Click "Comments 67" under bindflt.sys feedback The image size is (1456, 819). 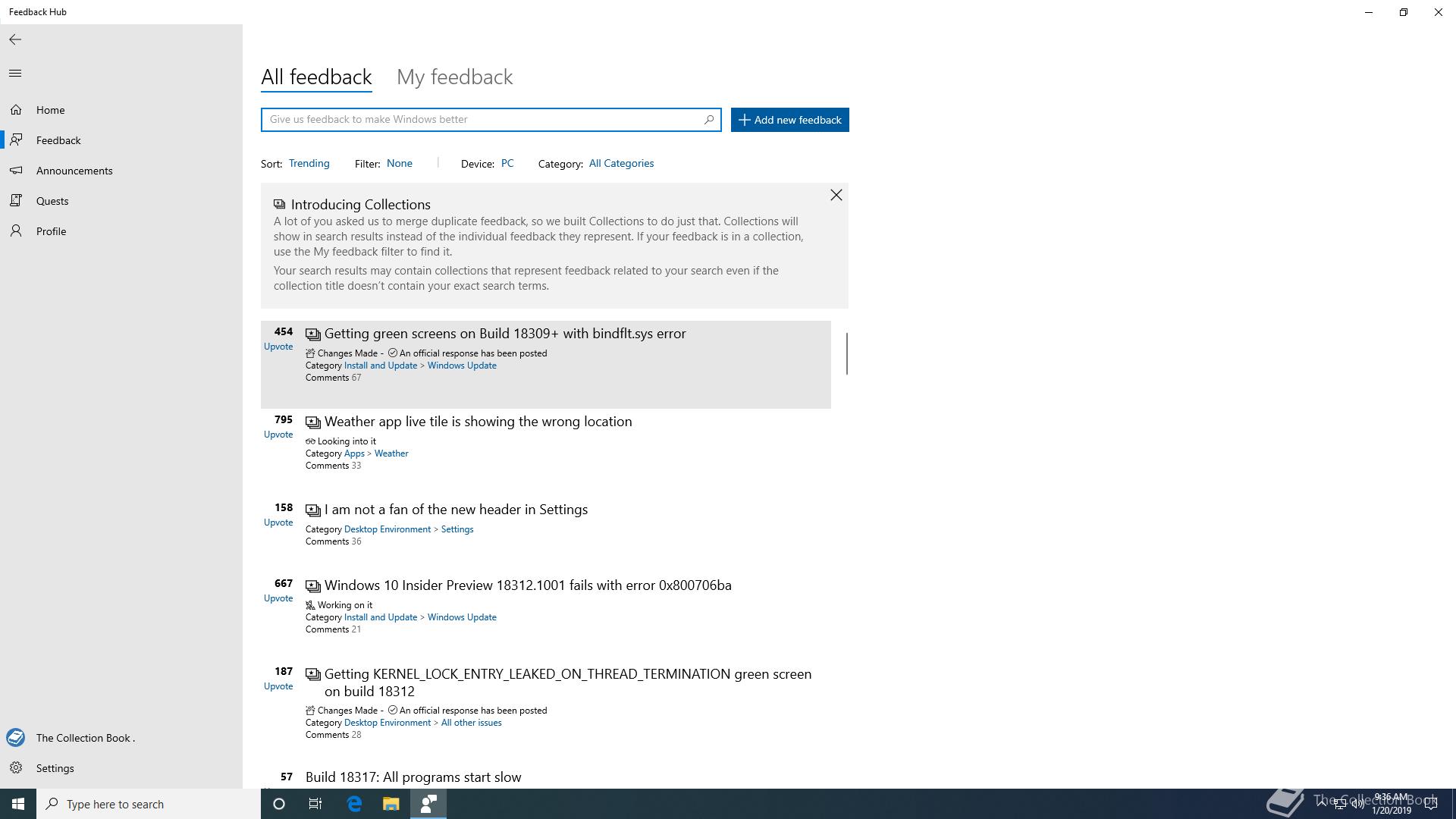(334, 378)
